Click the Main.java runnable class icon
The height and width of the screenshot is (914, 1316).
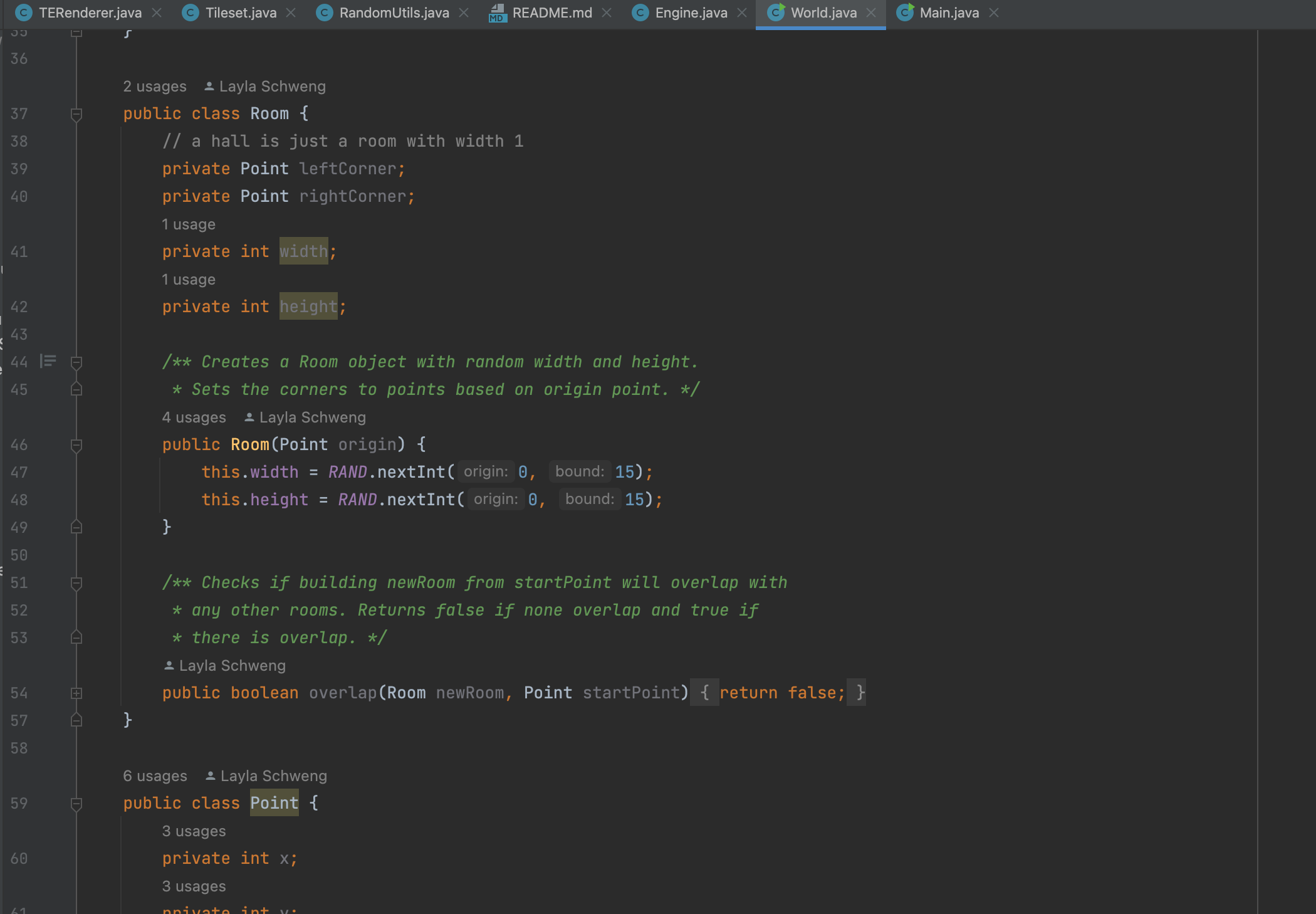[905, 13]
